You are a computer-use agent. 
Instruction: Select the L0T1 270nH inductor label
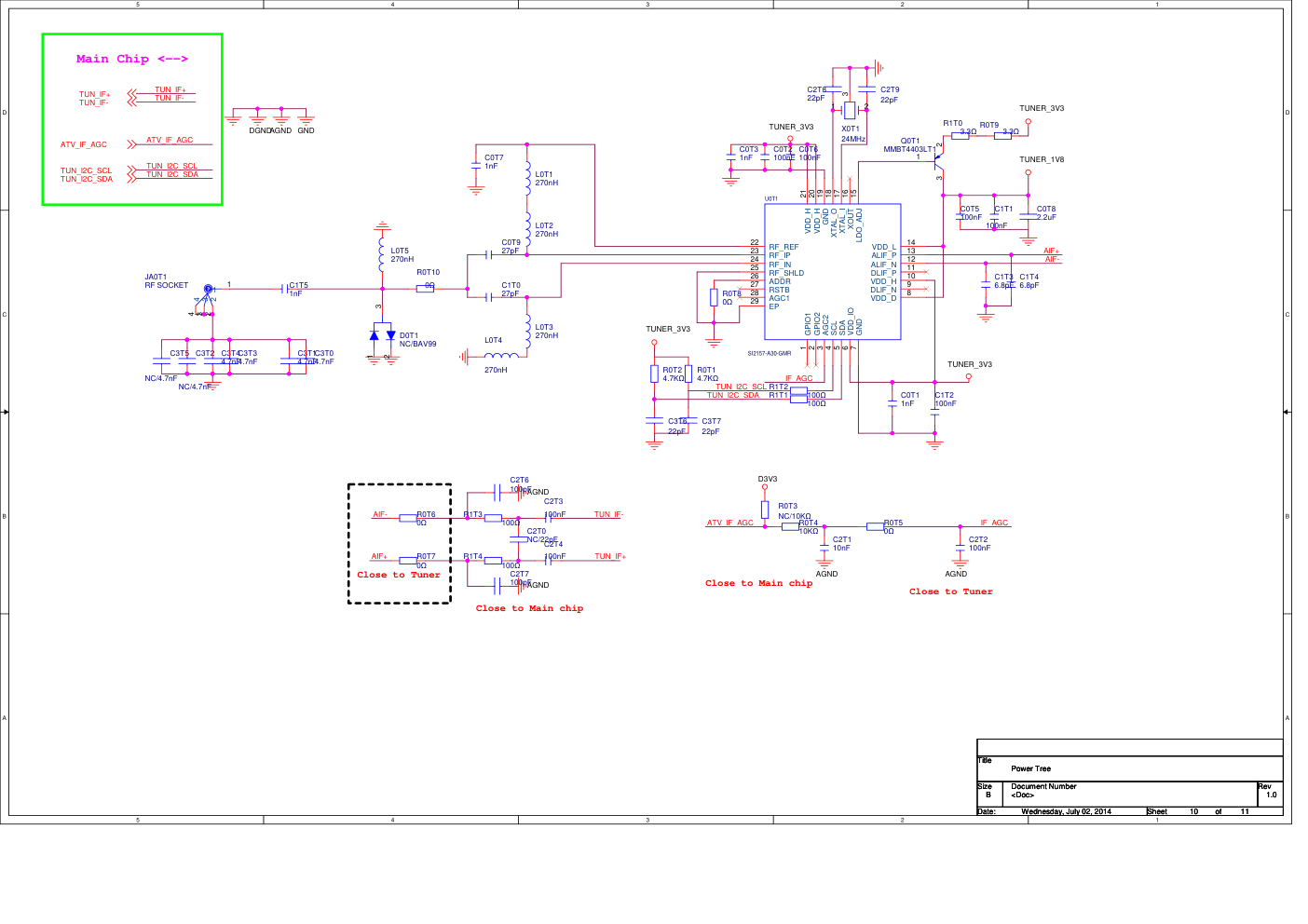click(x=547, y=179)
